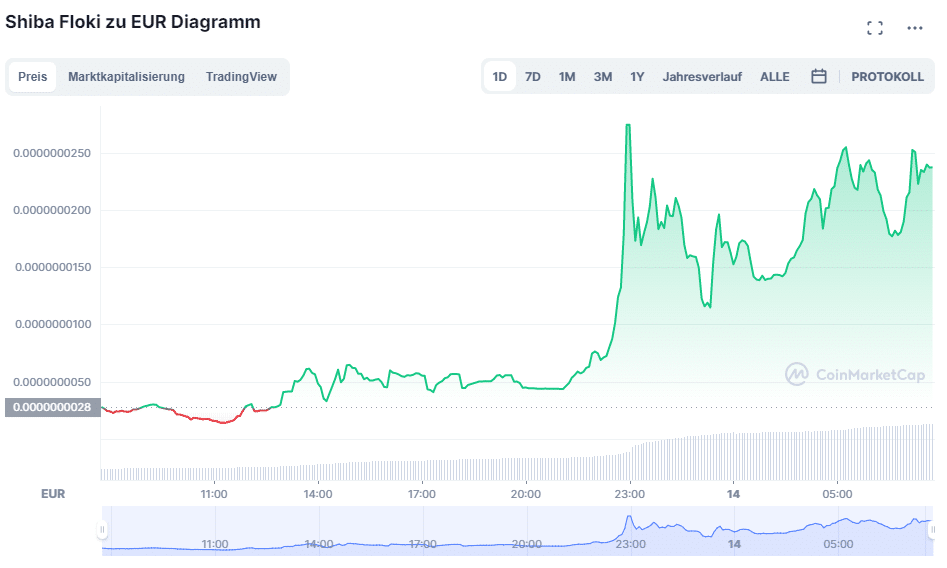947x568 pixels.
Task: Click the 0.0000000200 y-axis label
Action: (x=52, y=210)
